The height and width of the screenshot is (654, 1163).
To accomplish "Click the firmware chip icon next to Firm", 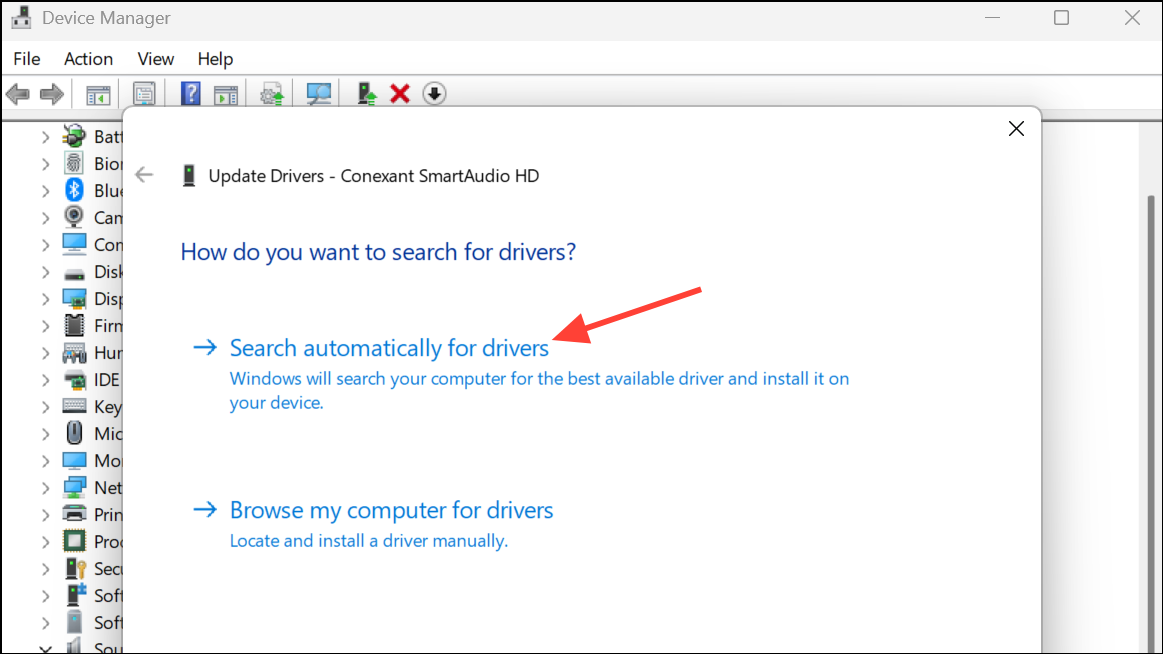I will coord(74,326).
